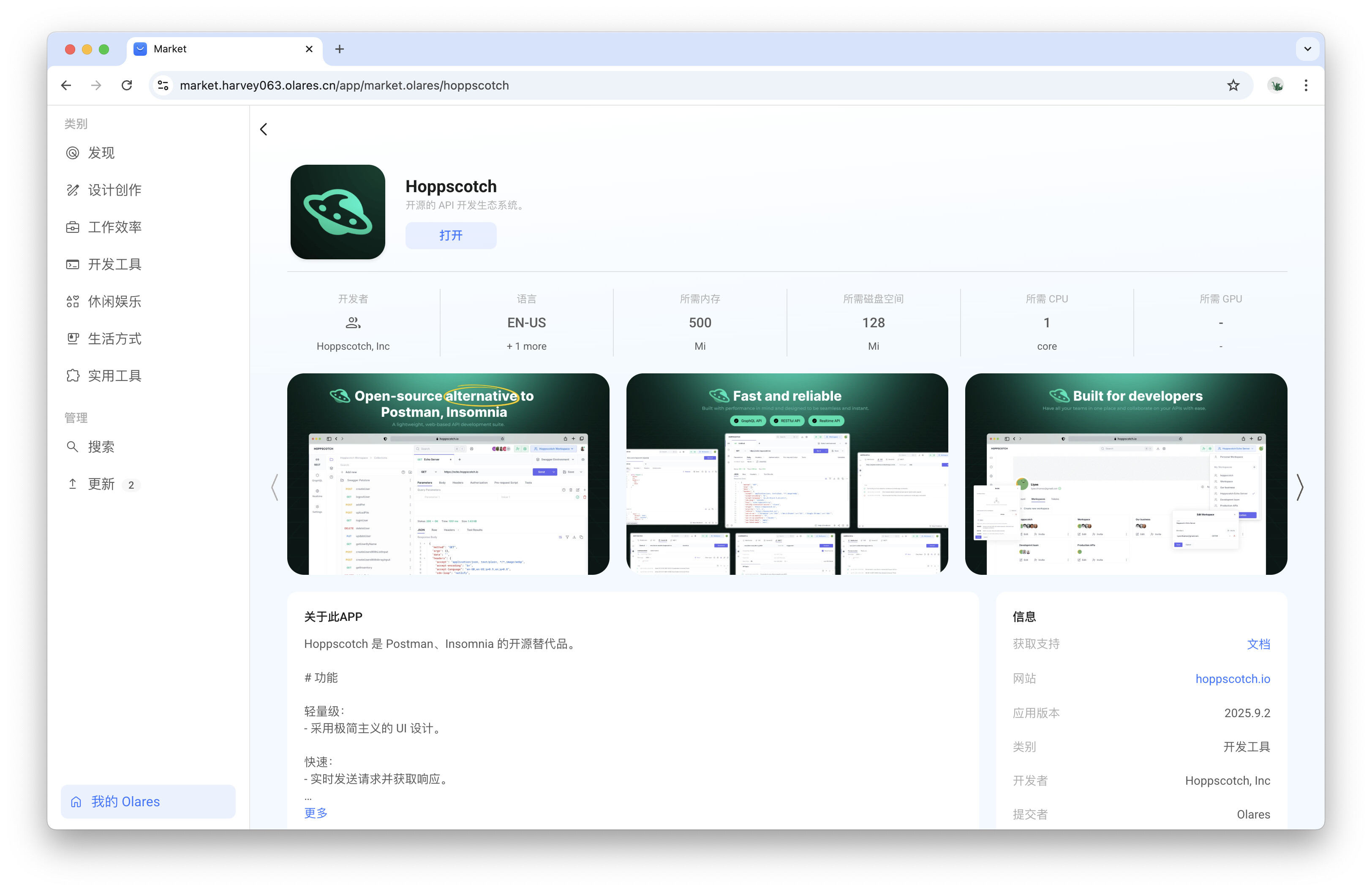Go to 开发工具 developer tools category

pos(114,264)
